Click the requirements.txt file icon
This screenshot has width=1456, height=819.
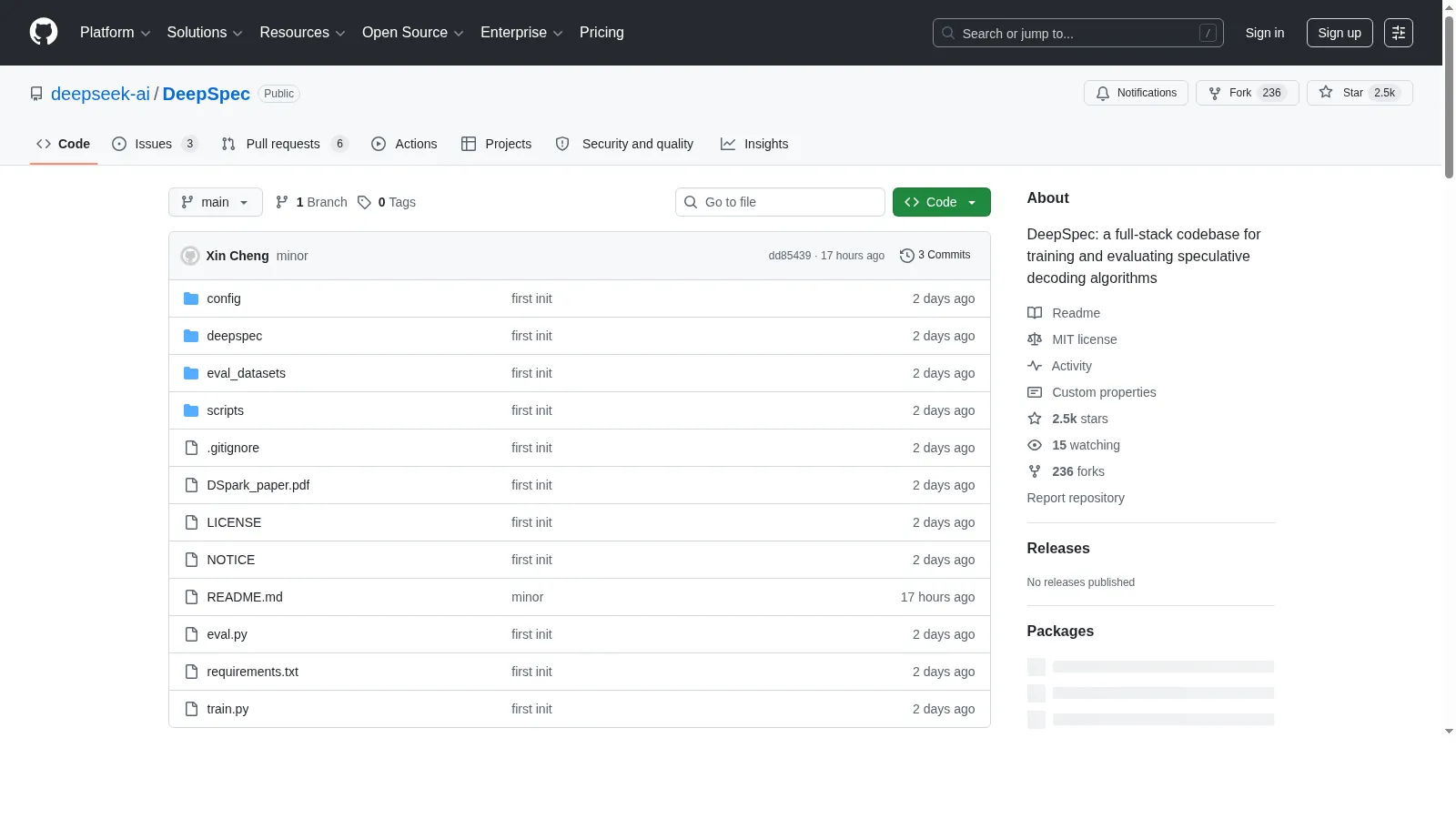(x=191, y=672)
